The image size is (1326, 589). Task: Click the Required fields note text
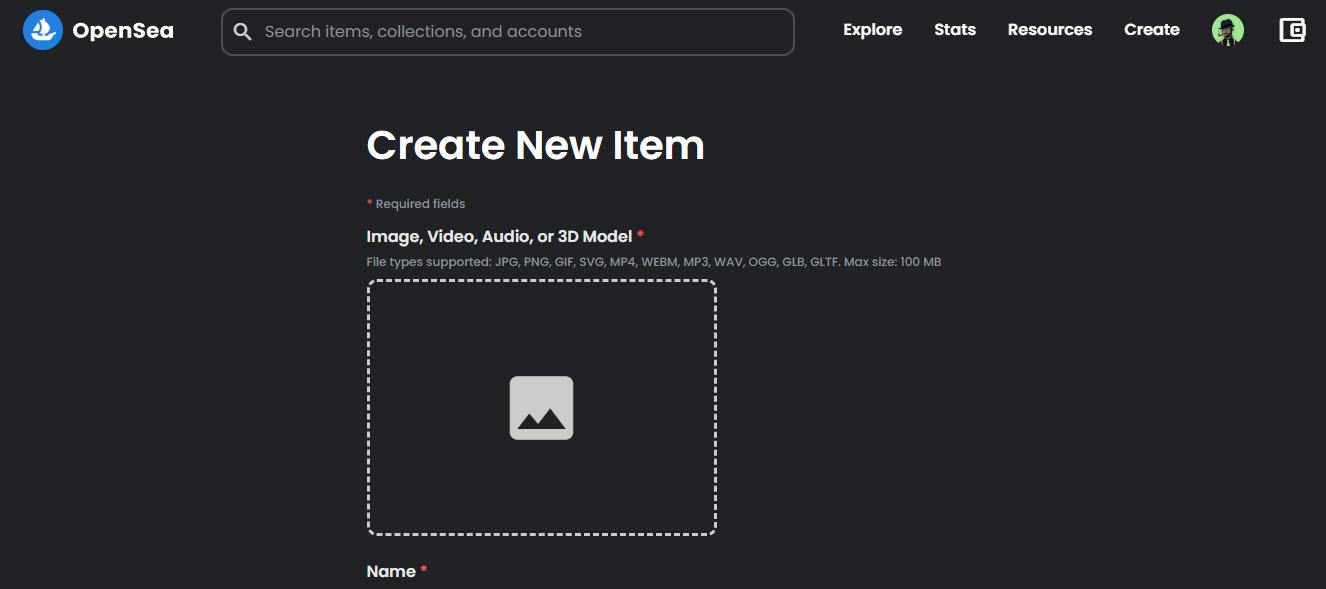click(x=420, y=204)
